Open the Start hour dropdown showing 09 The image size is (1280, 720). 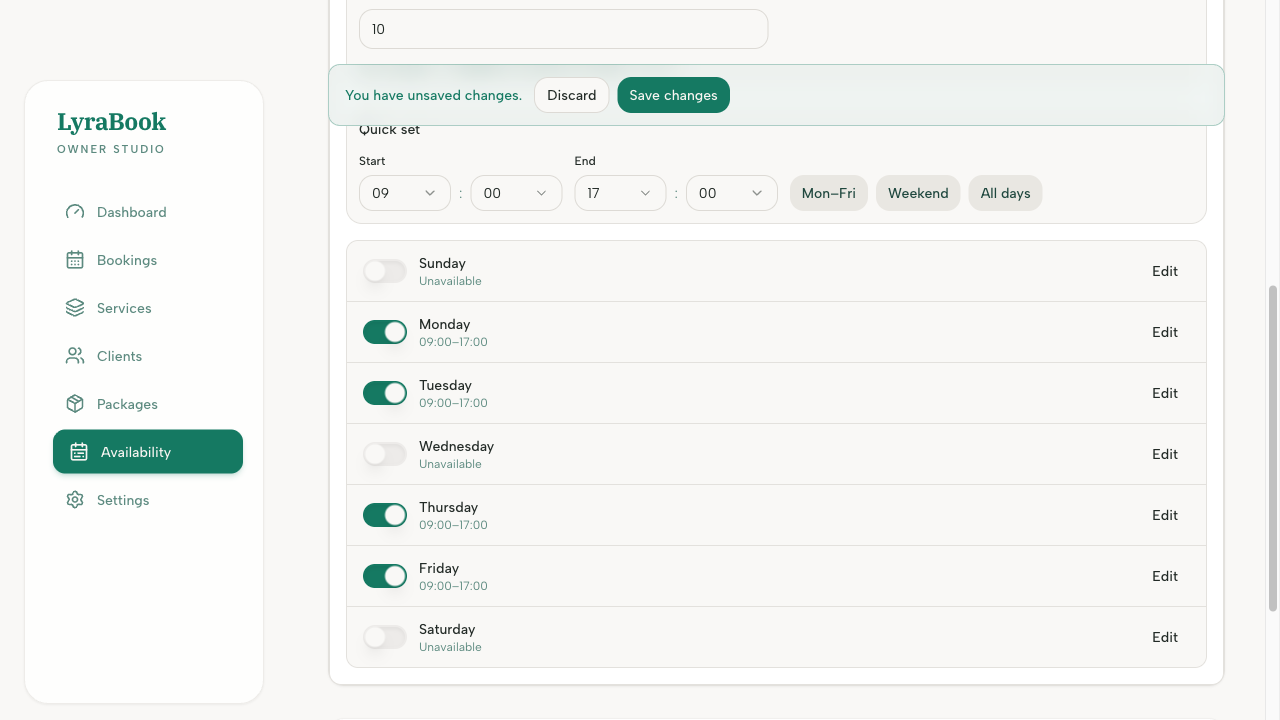click(404, 193)
